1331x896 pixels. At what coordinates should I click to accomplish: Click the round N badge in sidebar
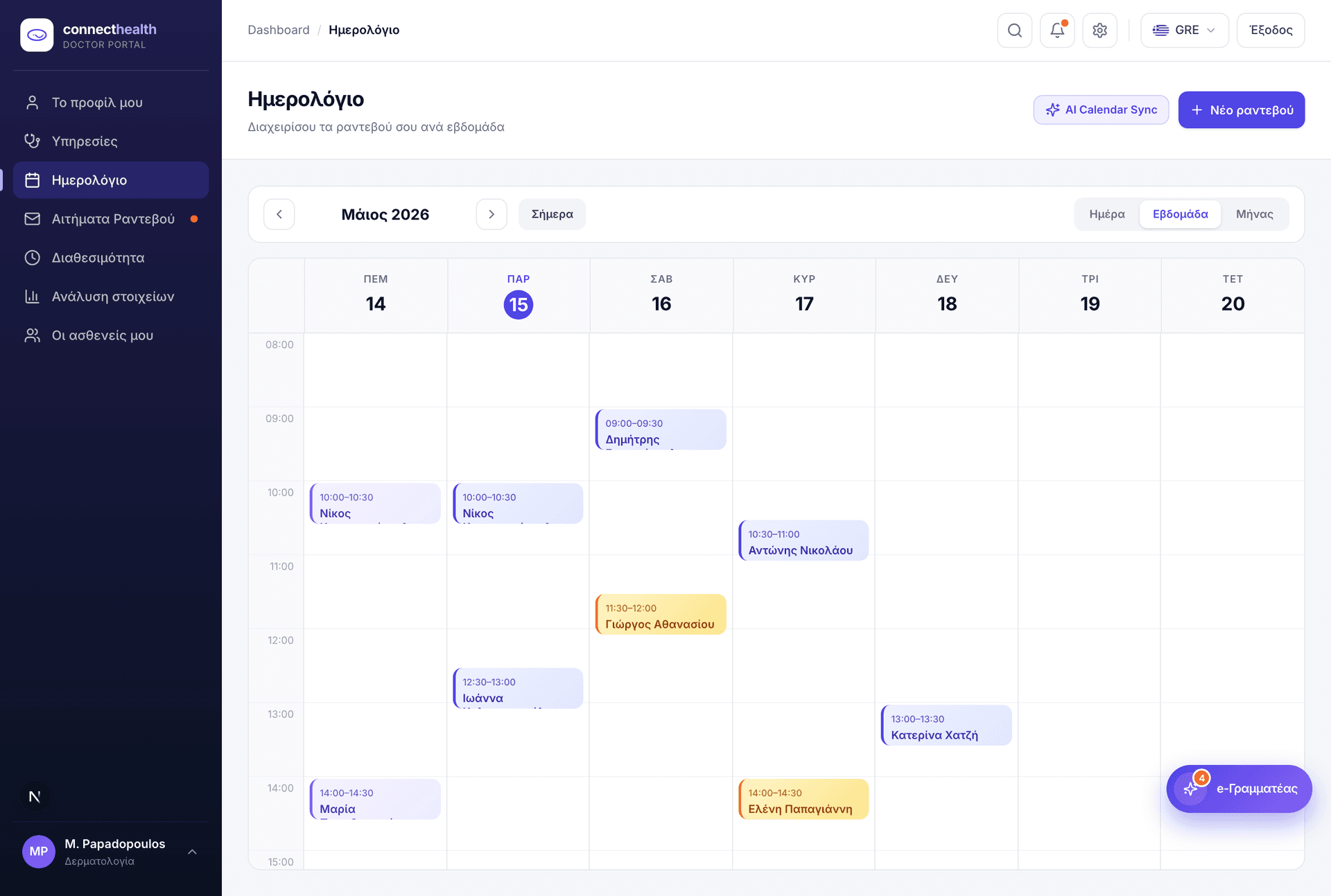coord(35,796)
